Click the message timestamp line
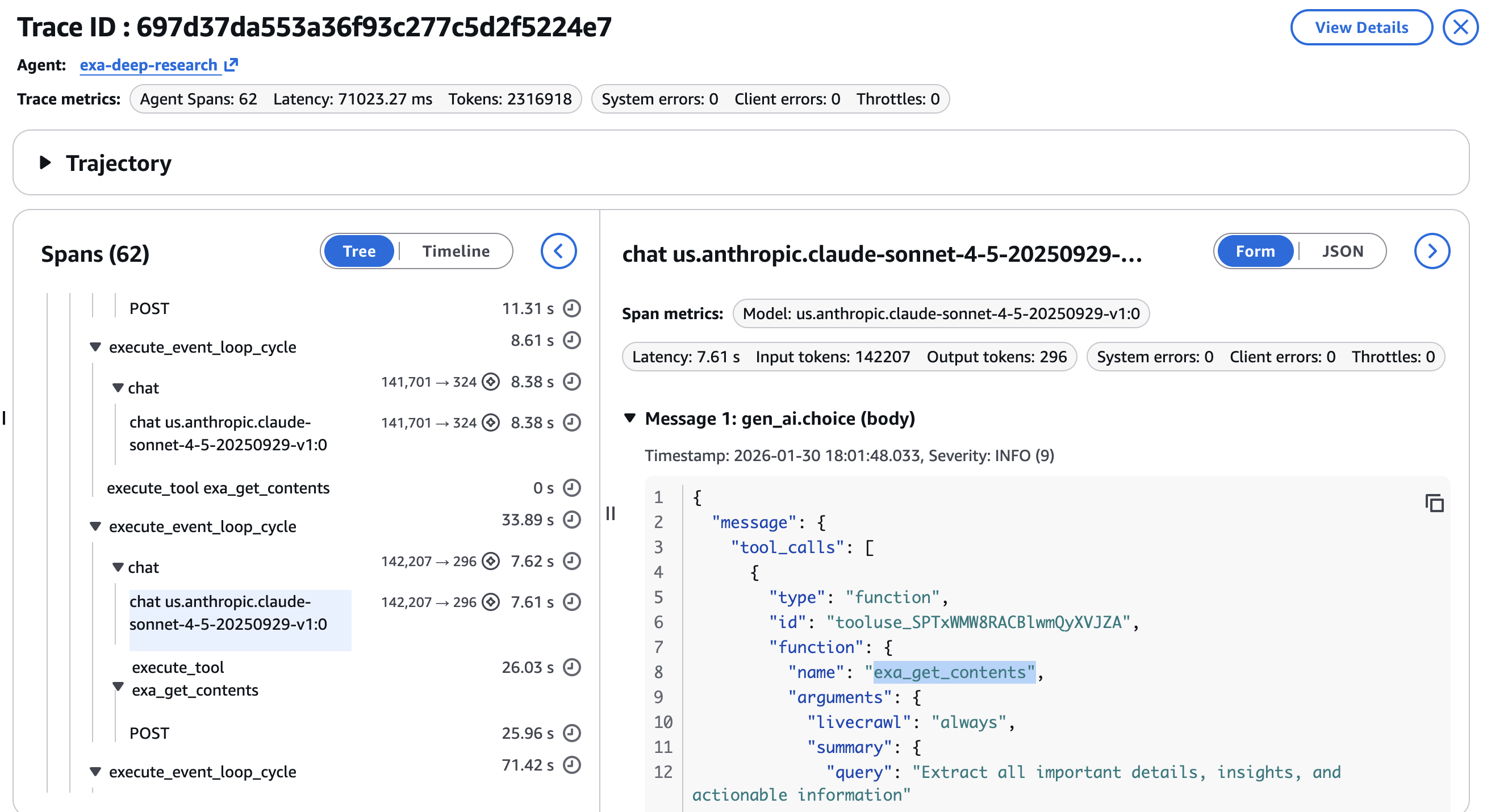 click(849, 455)
